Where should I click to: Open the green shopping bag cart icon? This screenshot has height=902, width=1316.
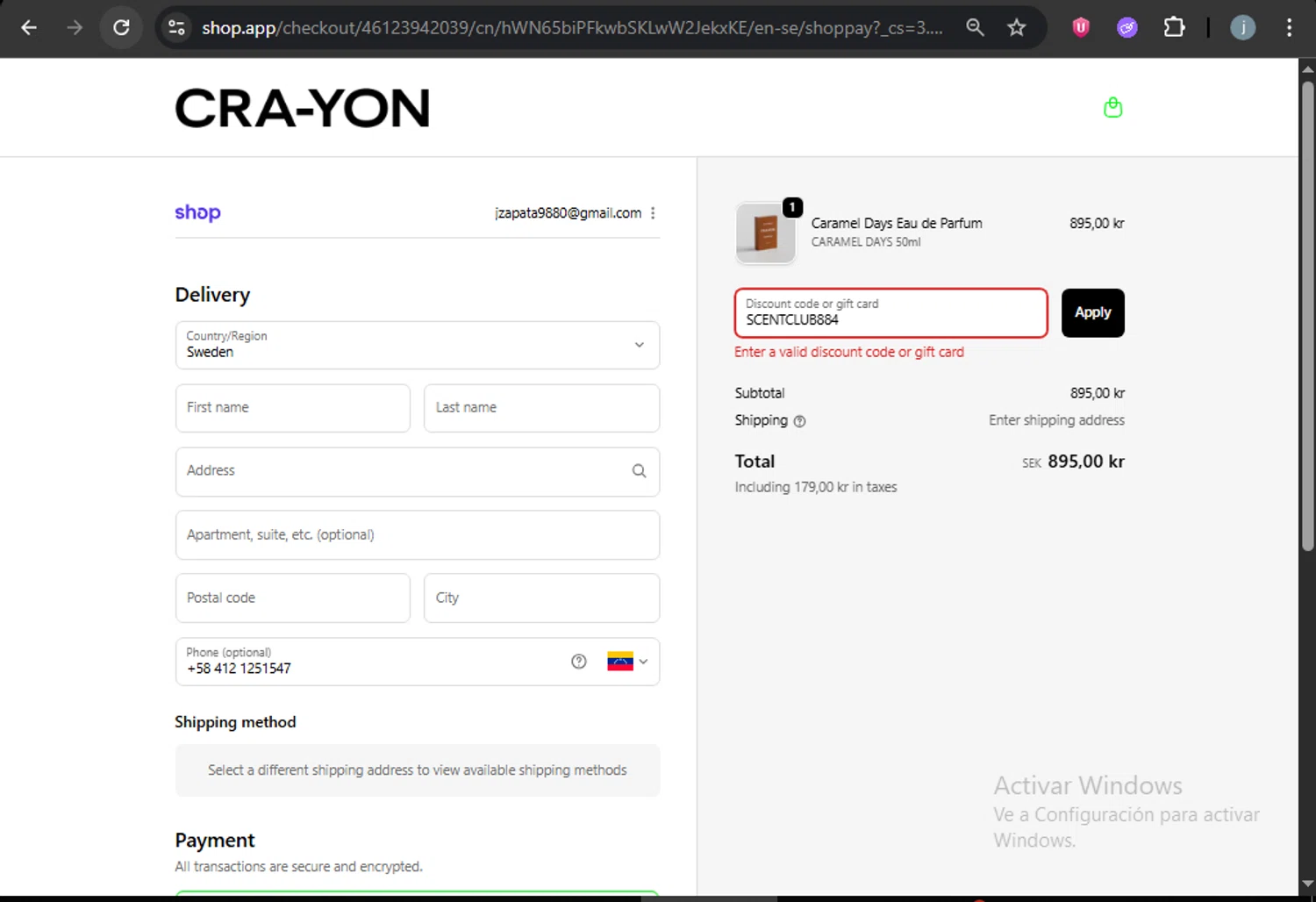[x=1112, y=107]
